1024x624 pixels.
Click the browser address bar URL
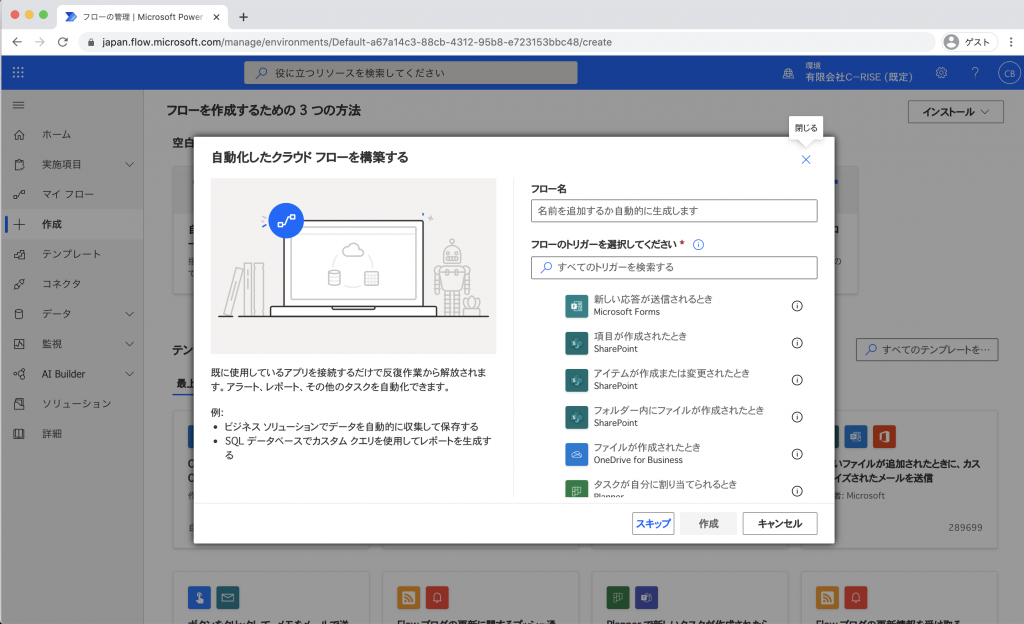(x=357, y=42)
